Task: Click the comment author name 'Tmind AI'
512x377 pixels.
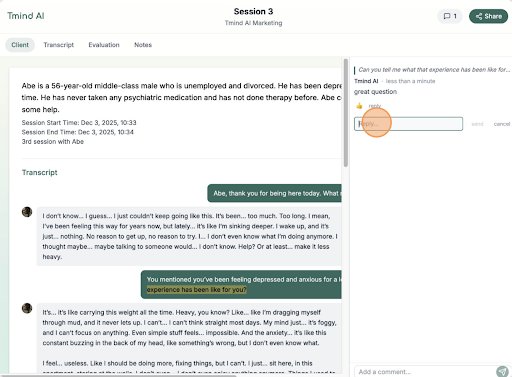Action: [366, 81]
